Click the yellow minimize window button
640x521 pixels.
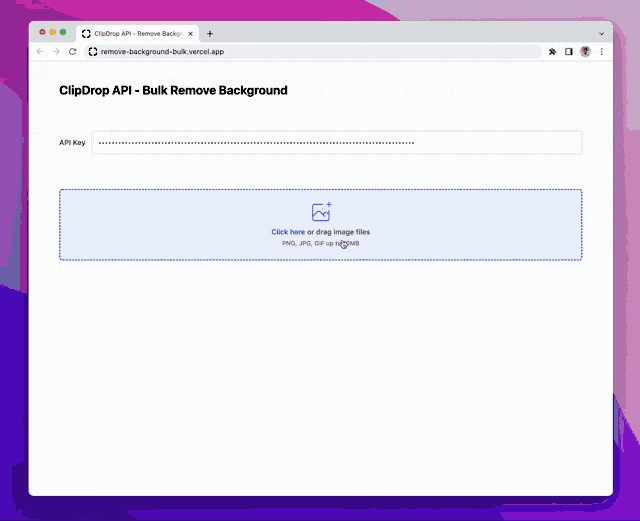(53, 32)
